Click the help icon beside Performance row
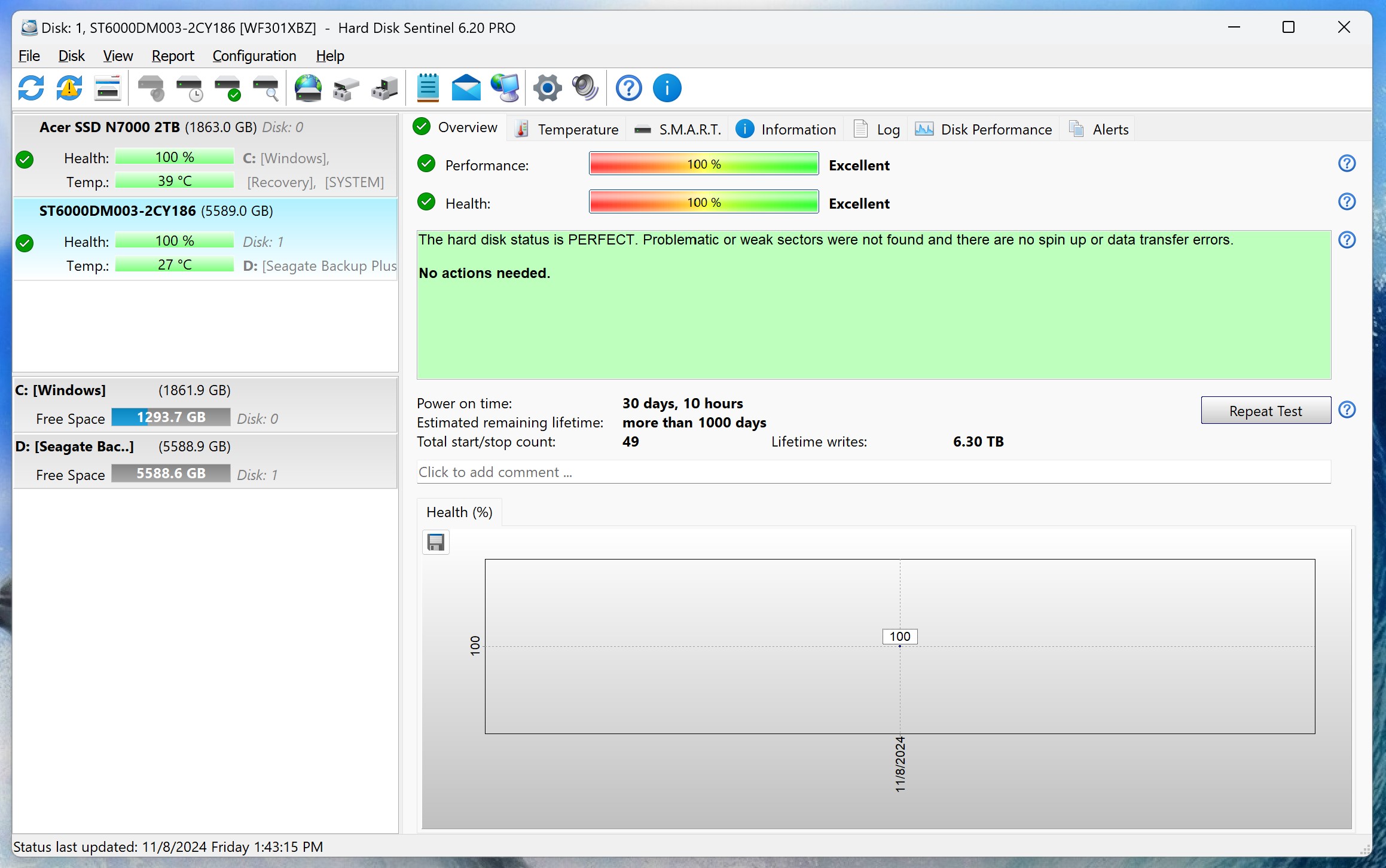This screenshot has height=868, width=1386. (1347, 164)
